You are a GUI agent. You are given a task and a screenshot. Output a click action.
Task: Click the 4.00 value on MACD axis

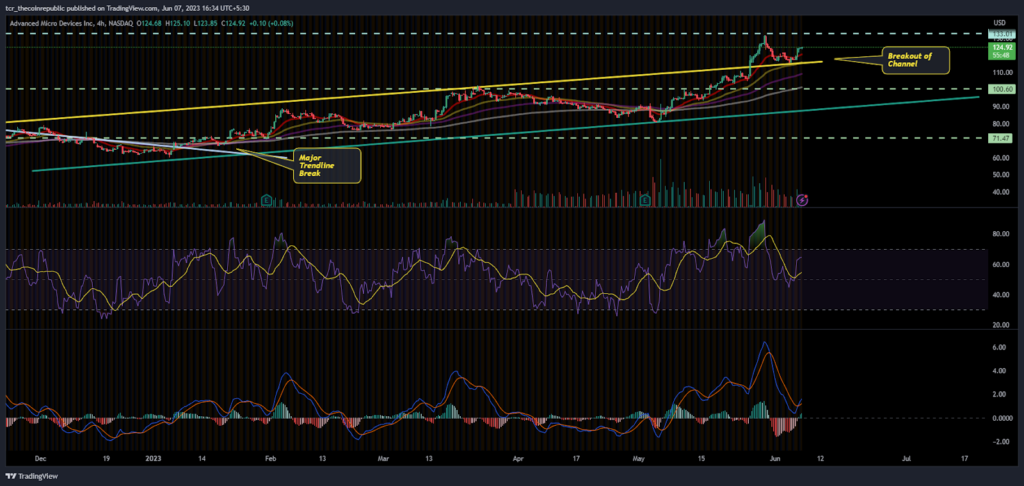click(1001, 371)
